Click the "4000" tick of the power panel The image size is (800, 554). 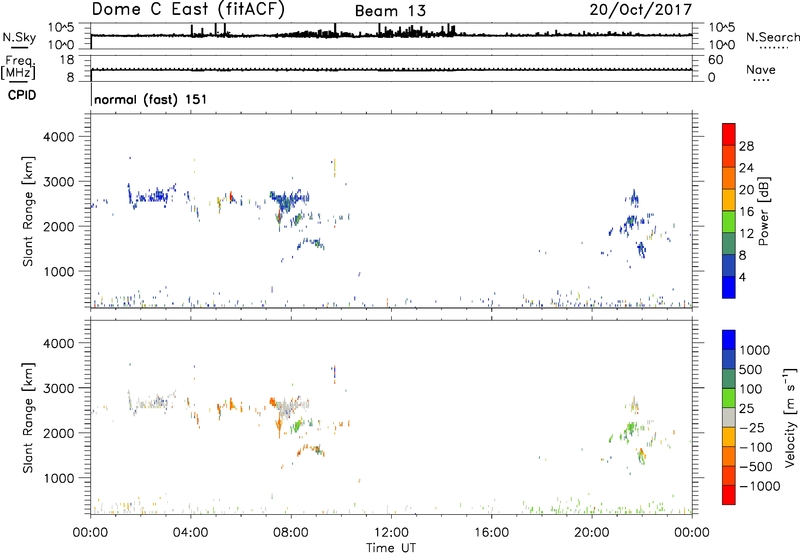click(x=59, y=137)
